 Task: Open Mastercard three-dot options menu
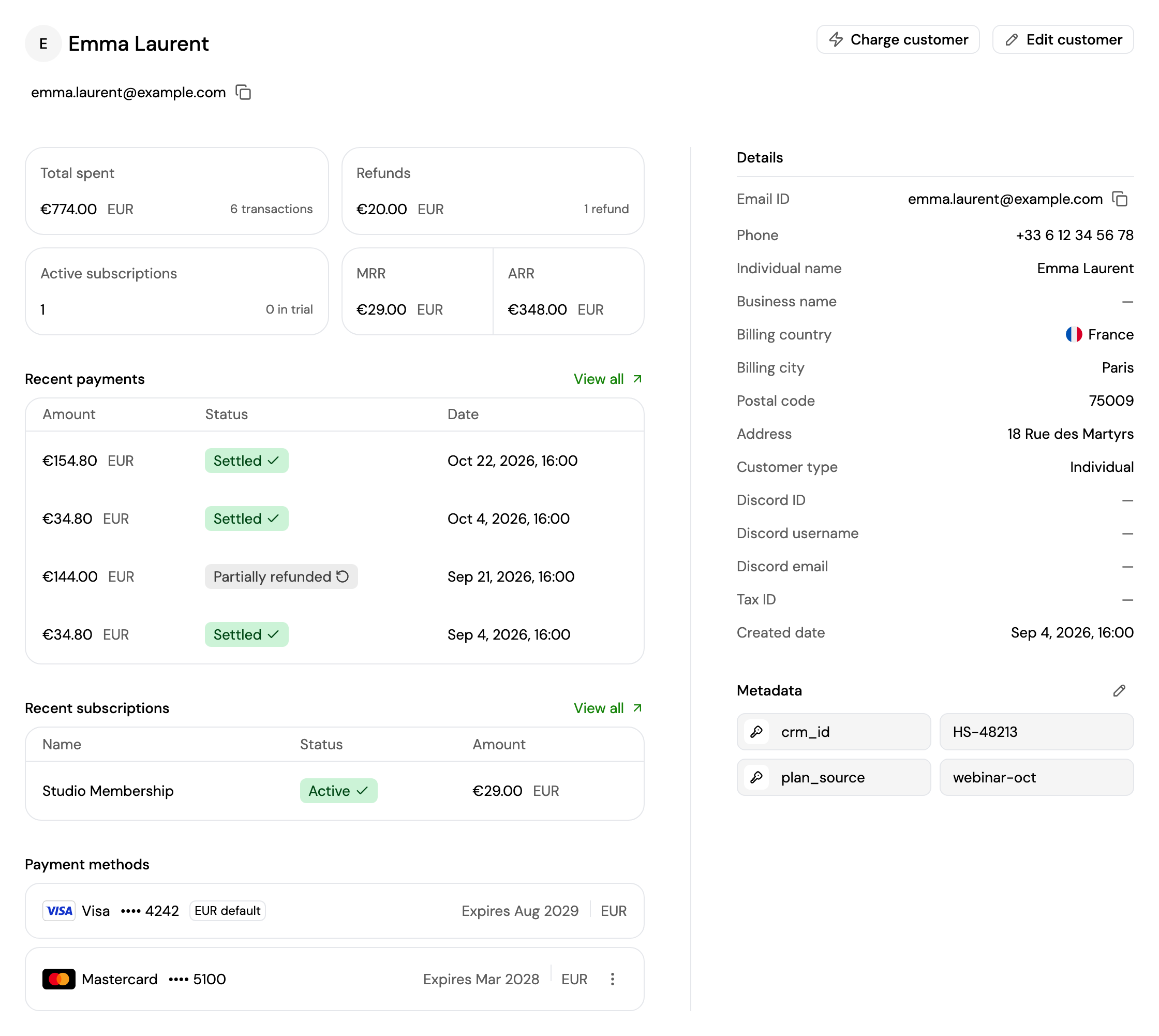point(613,979)
